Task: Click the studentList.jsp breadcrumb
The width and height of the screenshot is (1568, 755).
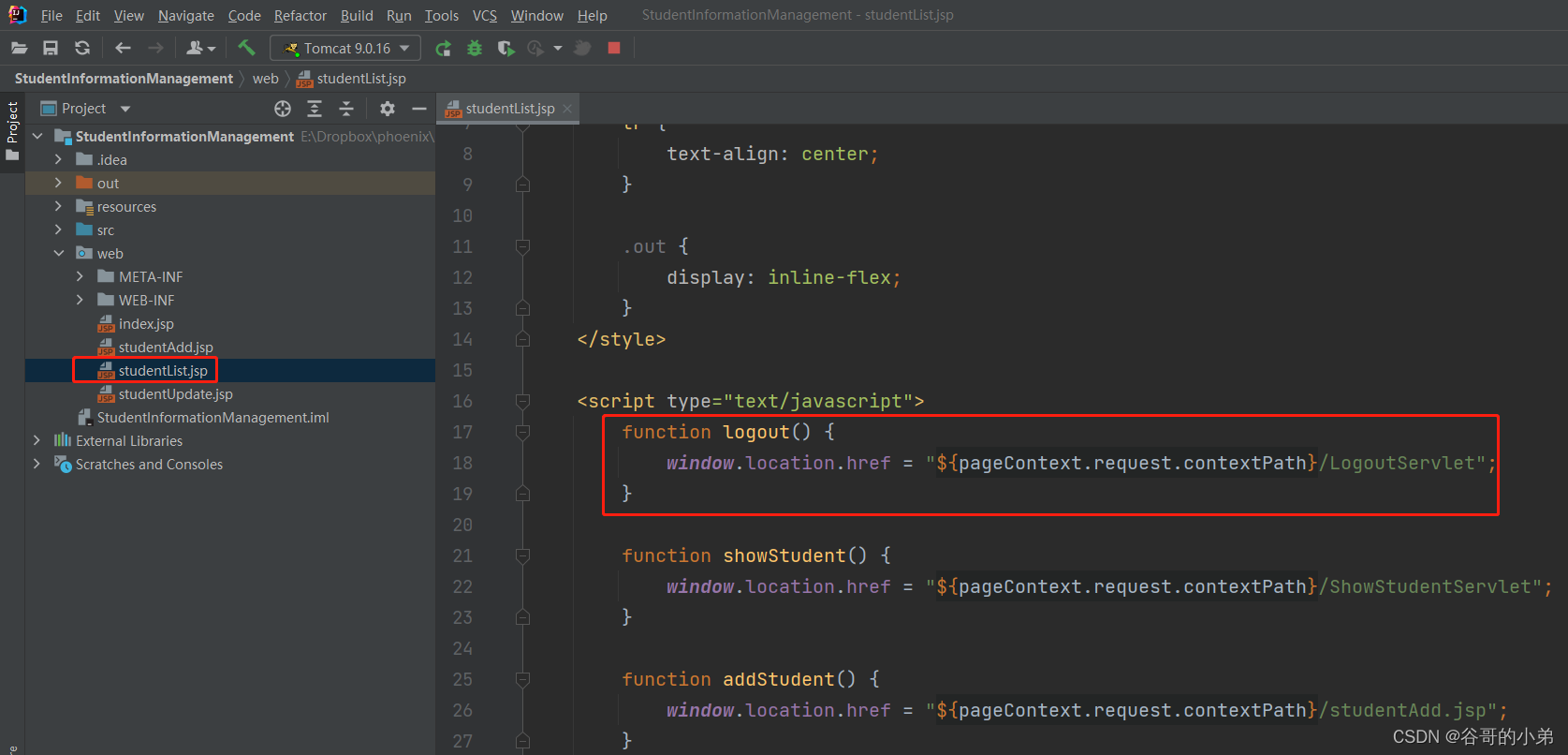Action: coord(352,79)
